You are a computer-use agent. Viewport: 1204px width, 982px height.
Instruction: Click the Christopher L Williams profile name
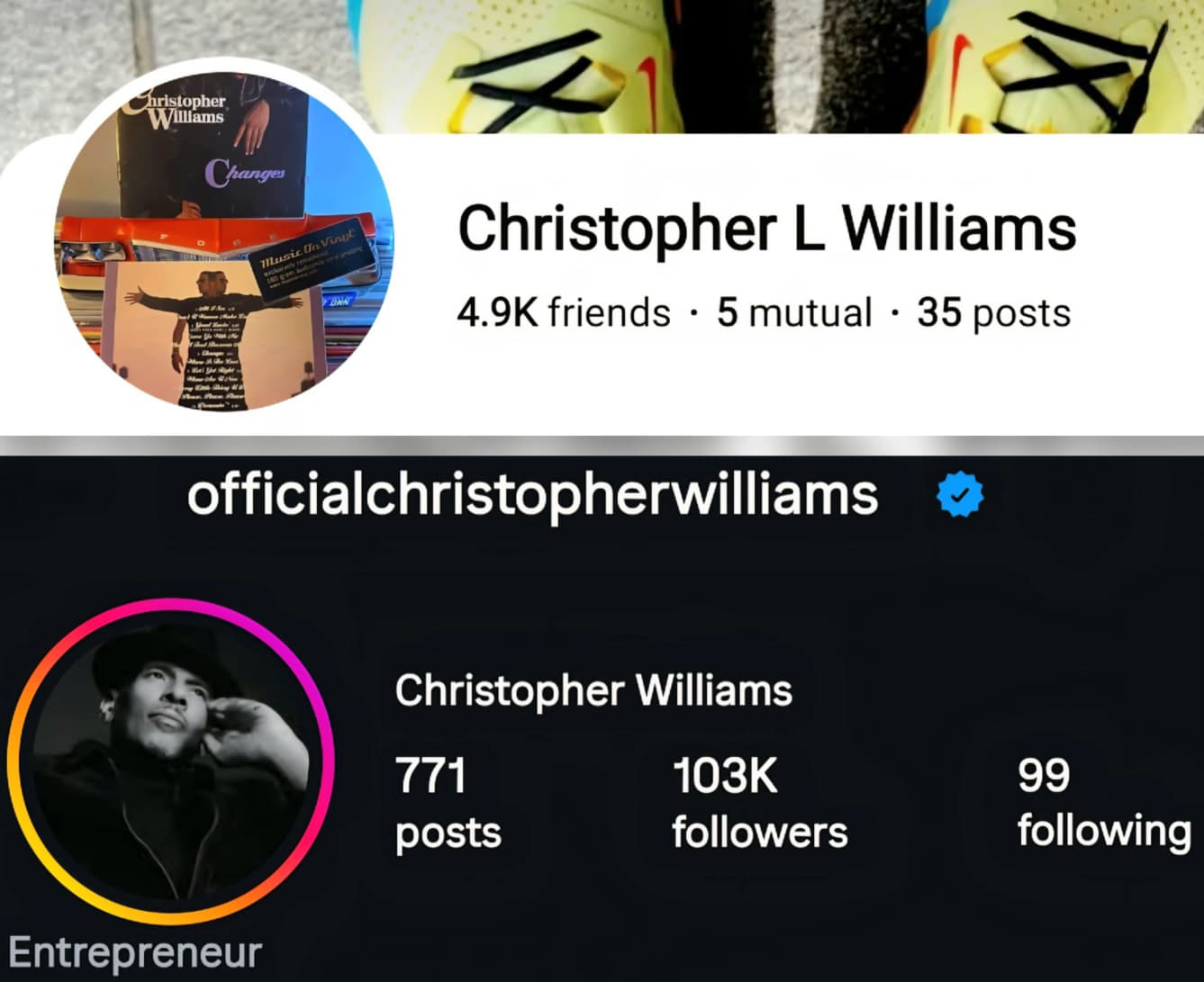(767, 228)
